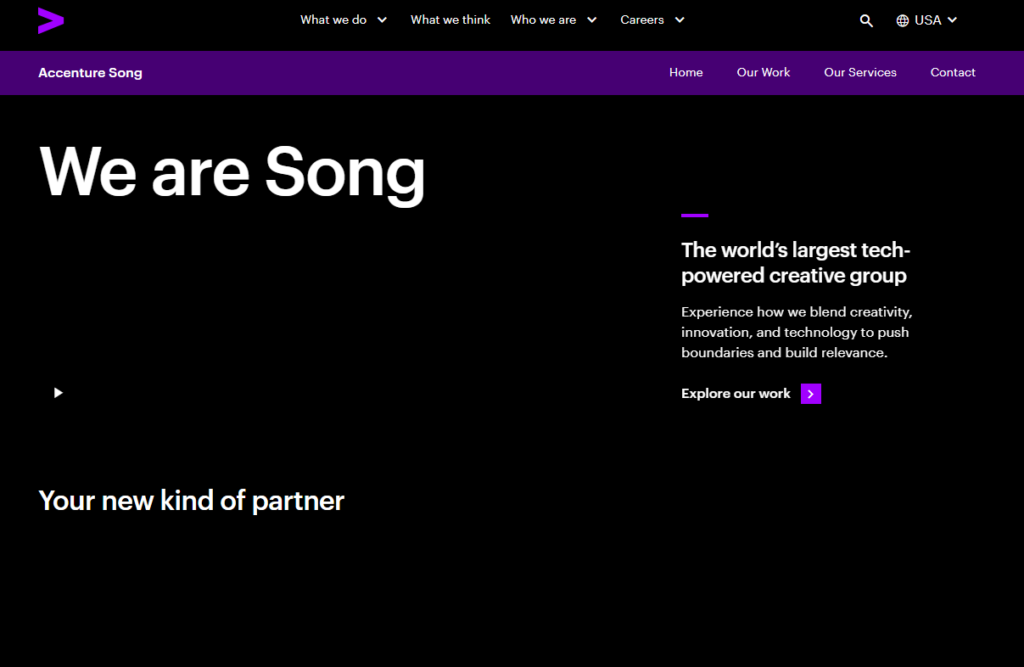The height and width of the screenshot is (667, 1024).
Task: Open the Our Work tab
Action: (x=763, y=73)
